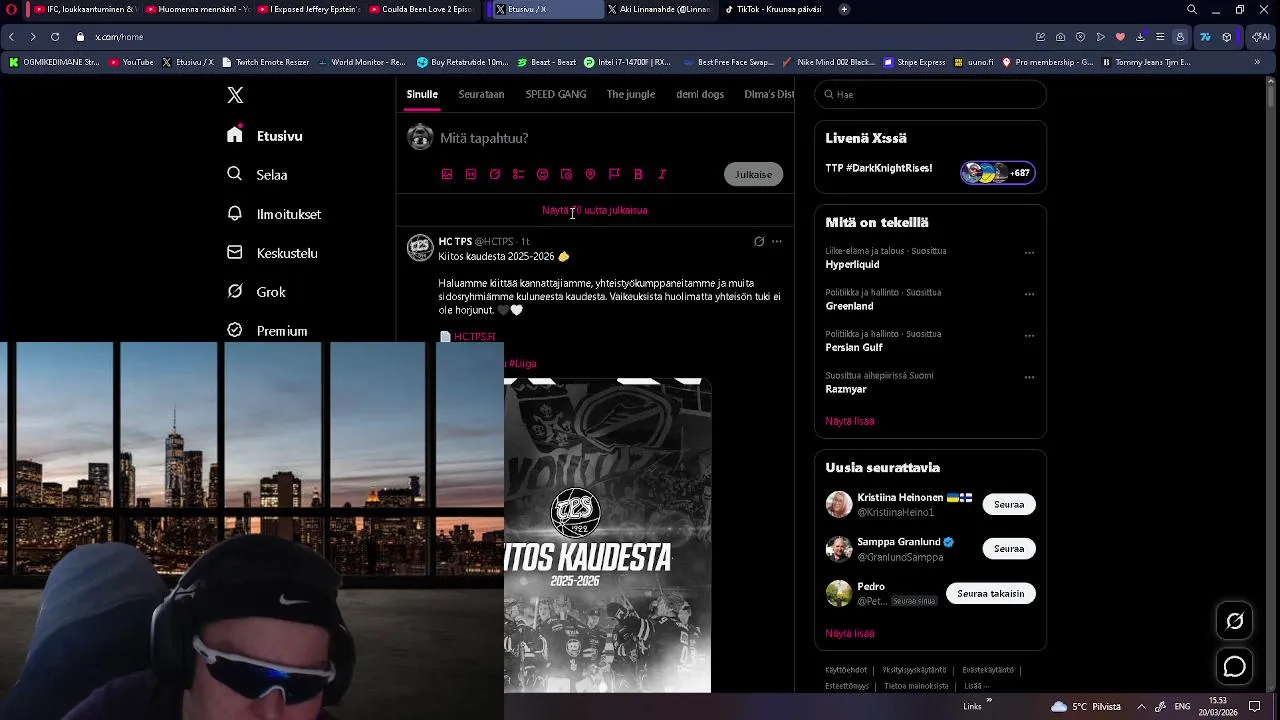Image resolution: width=1280 pixels, height=720 pixels.
Task: Switch to the Sinulle tab
Action: point(422,94)
